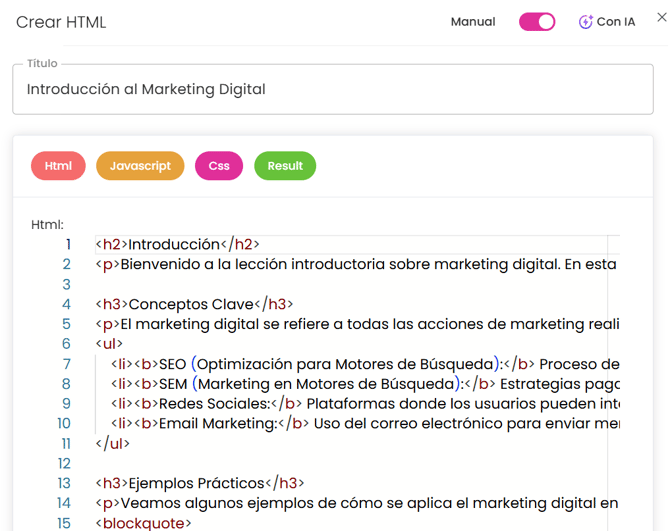Open the Javascript tab
The width and height of the screenshot is (670, 531).
[140, 166]
